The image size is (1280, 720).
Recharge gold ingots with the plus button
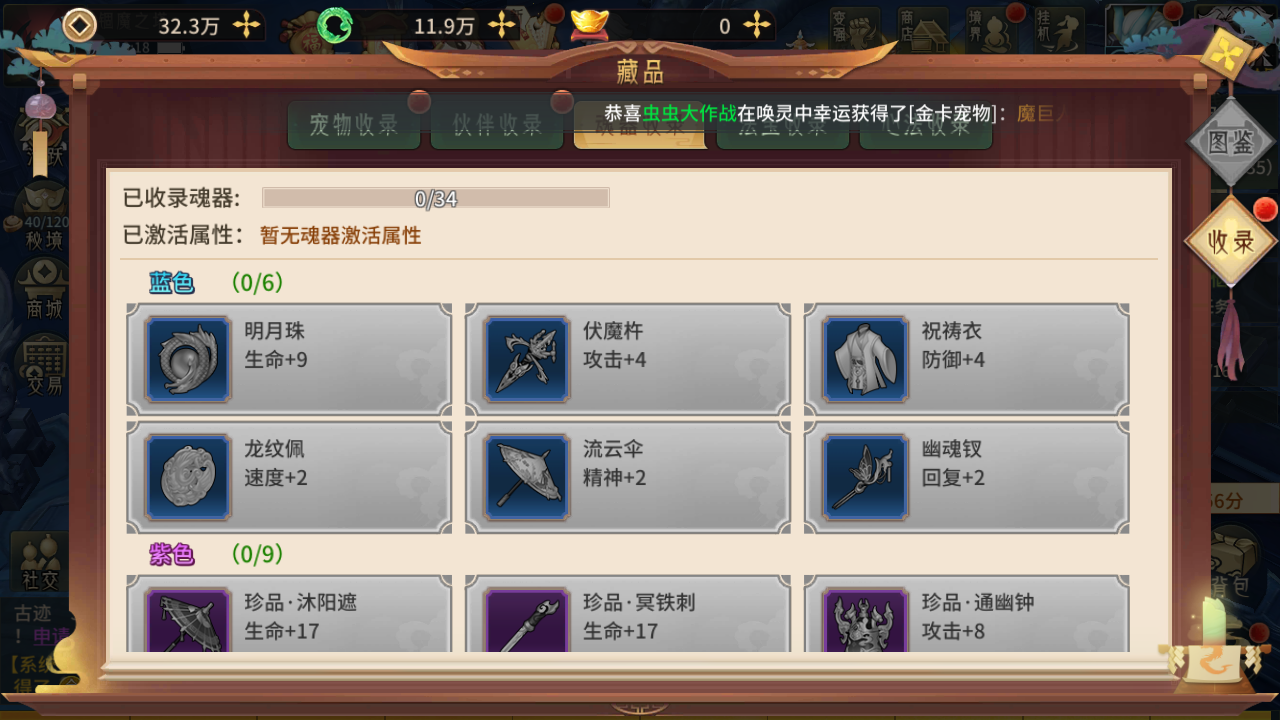pyautogui.click(x=758, y=26)
